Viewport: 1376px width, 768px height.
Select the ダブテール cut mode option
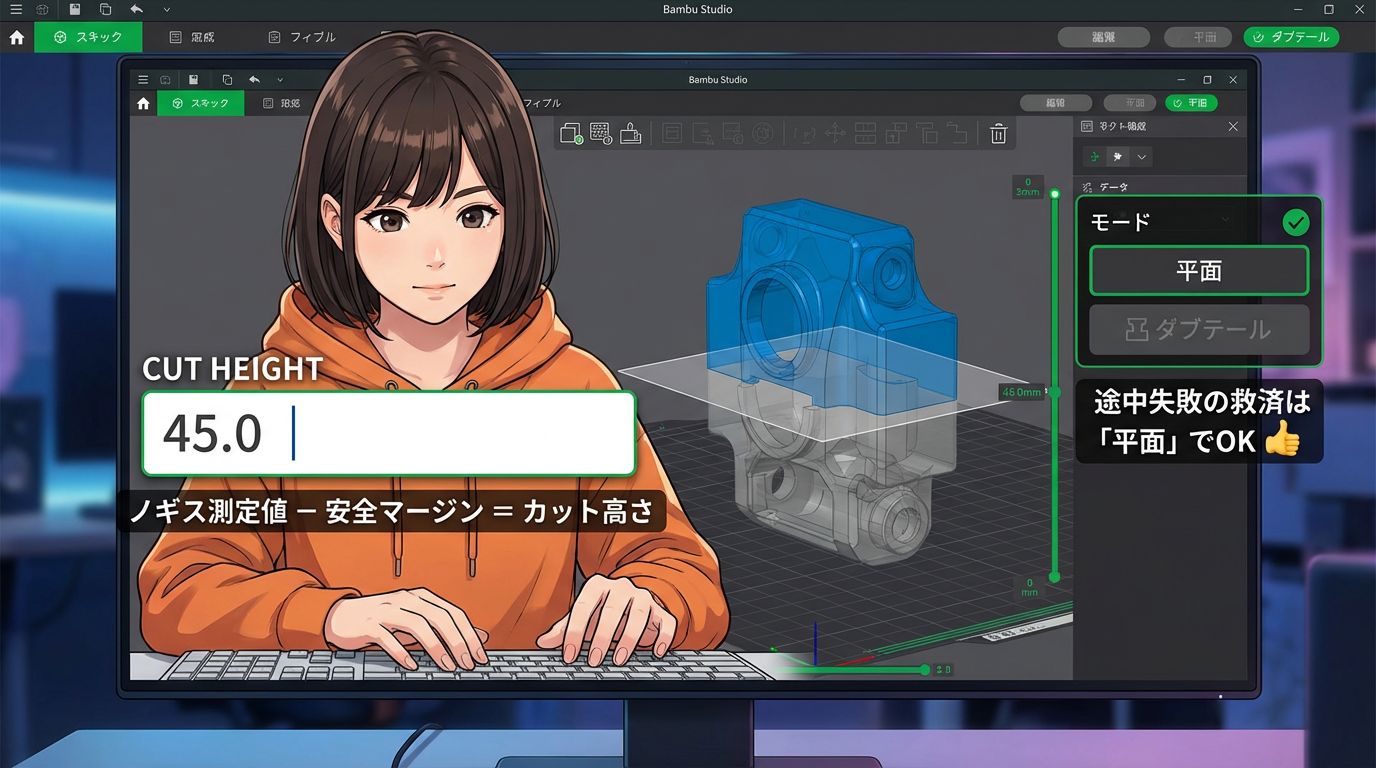point(1199,329)
